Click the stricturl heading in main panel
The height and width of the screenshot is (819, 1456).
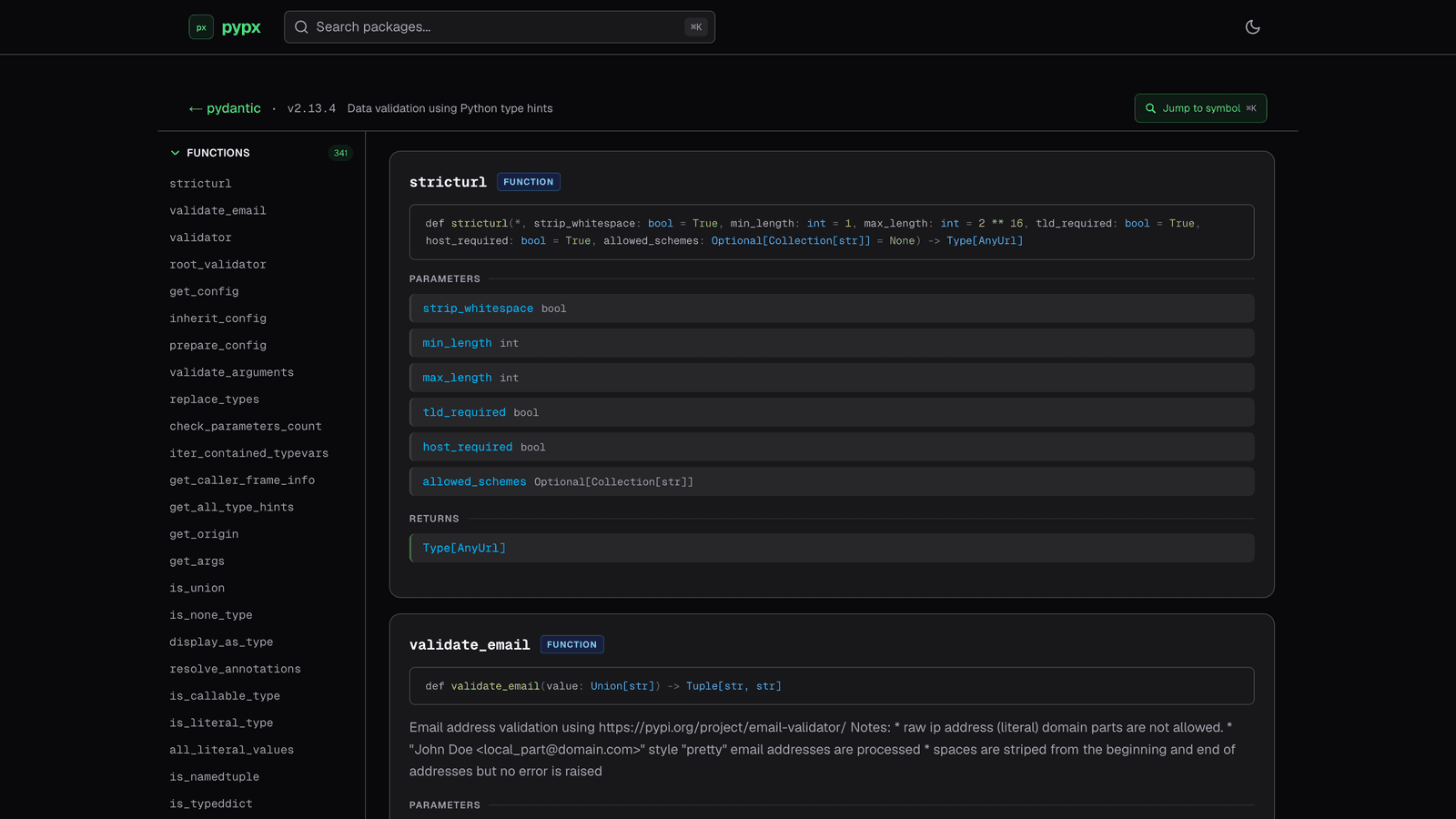click(448, 182)
